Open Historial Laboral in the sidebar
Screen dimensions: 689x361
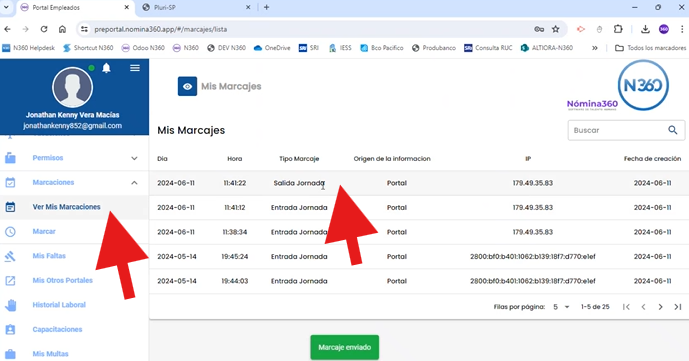click(x=59, y=305)
